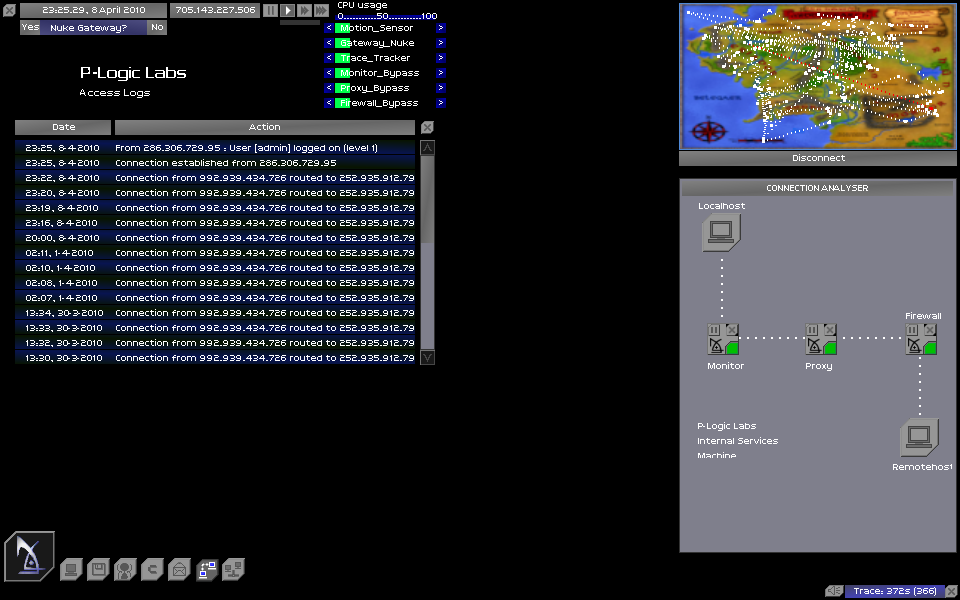Pause the Proxy bypass in analyser
The width and height of the screenshot is (960, 600).
813,329
